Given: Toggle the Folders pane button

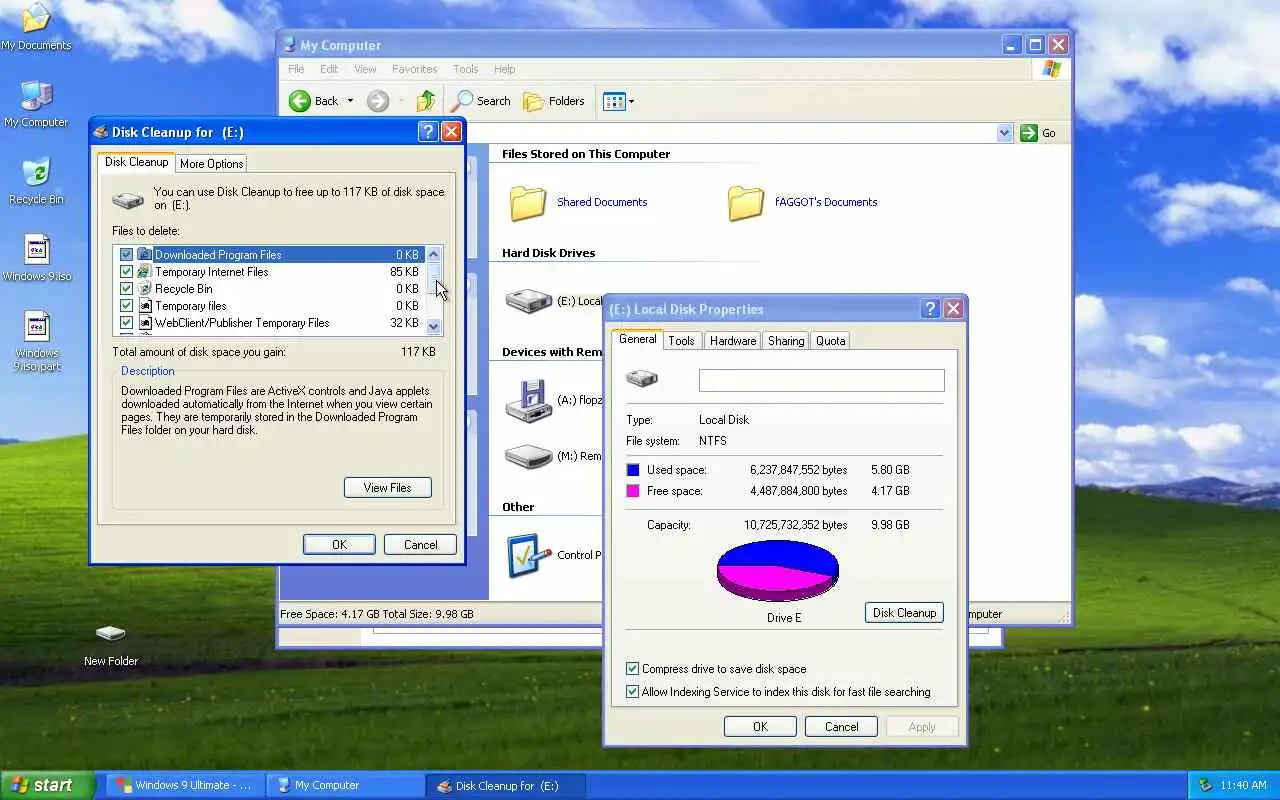Looking at the screenshot, I should [x=554, y=101].
